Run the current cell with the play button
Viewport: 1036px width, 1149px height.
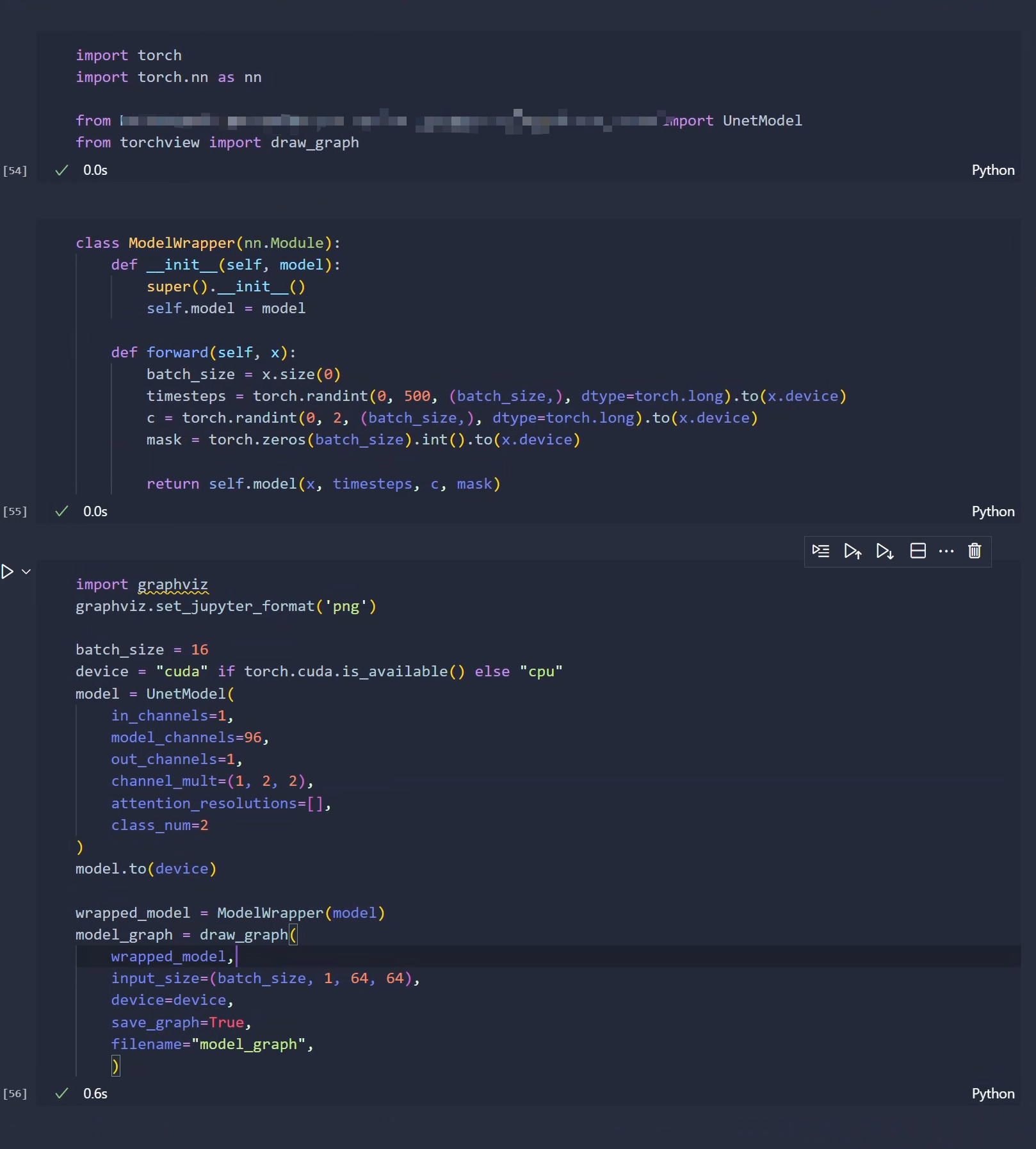tap(8, 571)
